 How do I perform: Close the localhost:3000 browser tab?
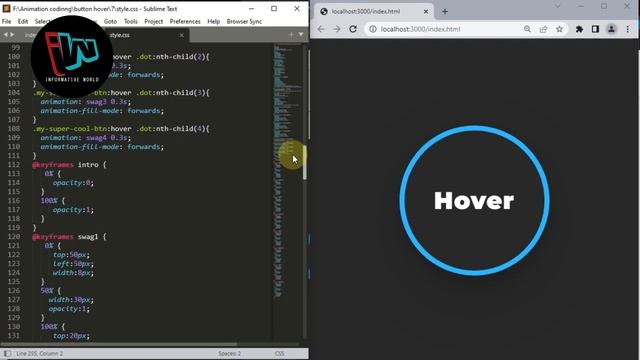[x=426, y=11]
